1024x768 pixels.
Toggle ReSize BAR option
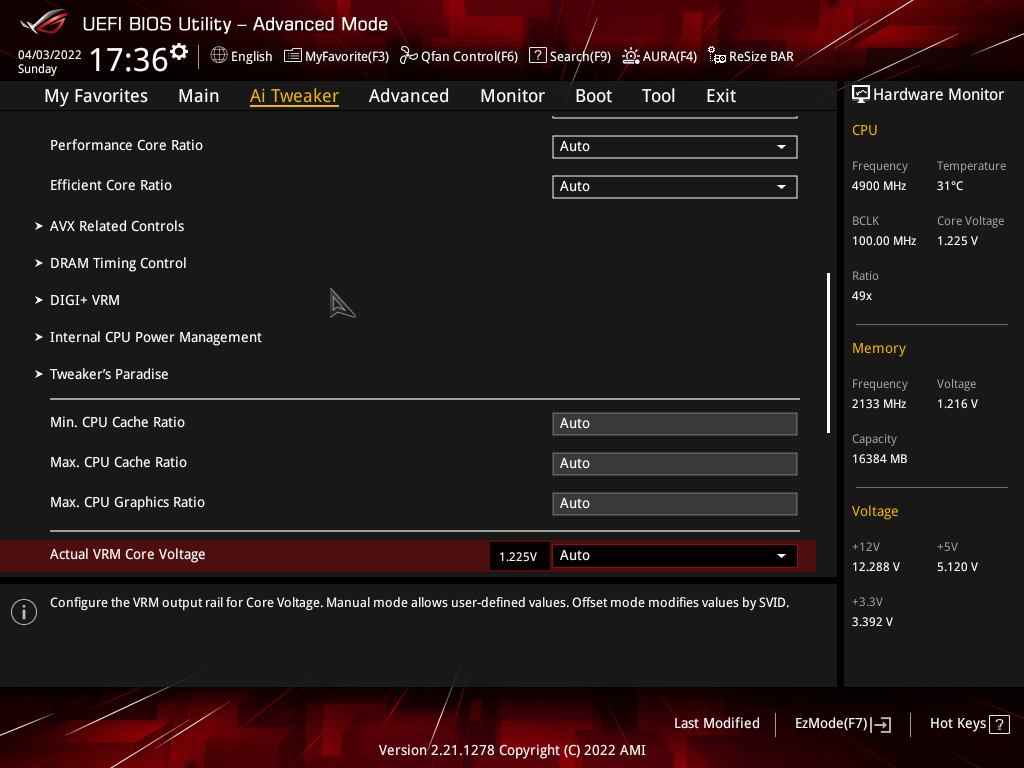(761, 56)
